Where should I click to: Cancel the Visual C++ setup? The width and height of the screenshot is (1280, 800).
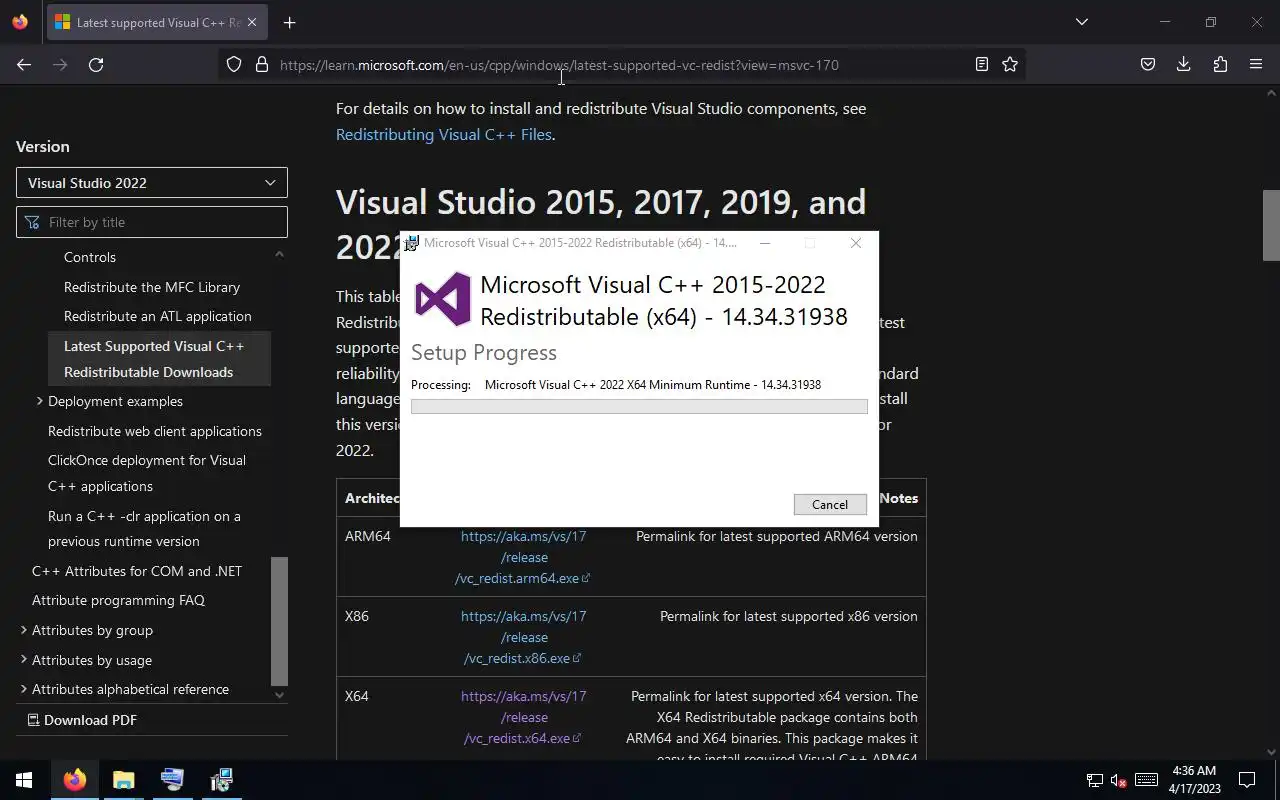pos(830,504)
